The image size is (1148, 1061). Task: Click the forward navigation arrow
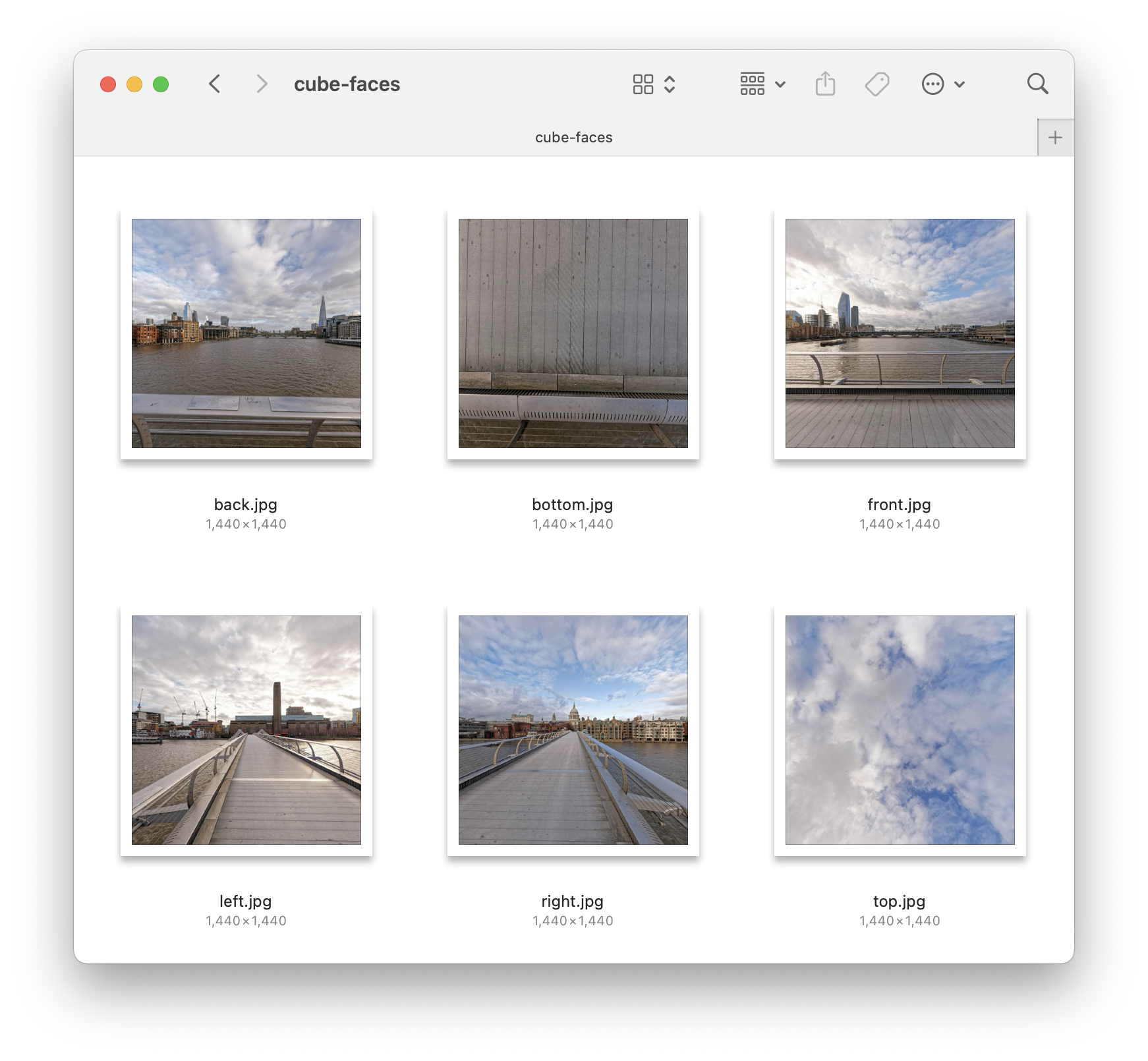(x=262, y=84)
